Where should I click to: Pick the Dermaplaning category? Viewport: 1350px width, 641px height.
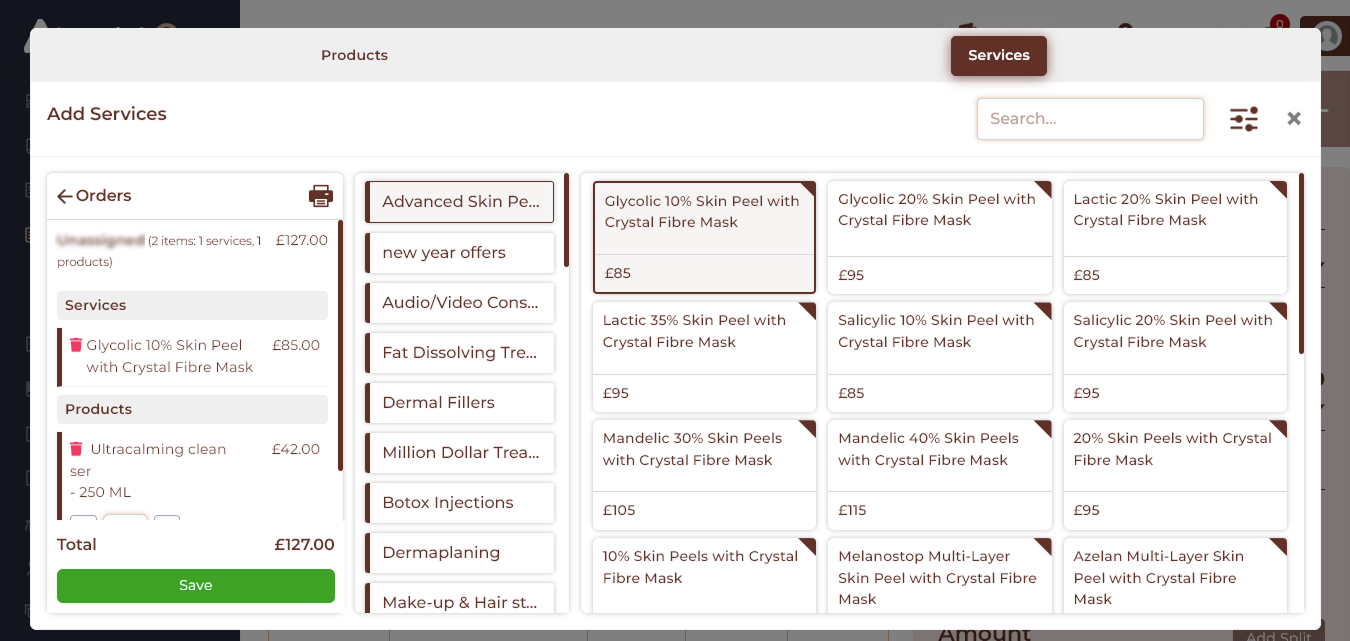click(459, 553)
